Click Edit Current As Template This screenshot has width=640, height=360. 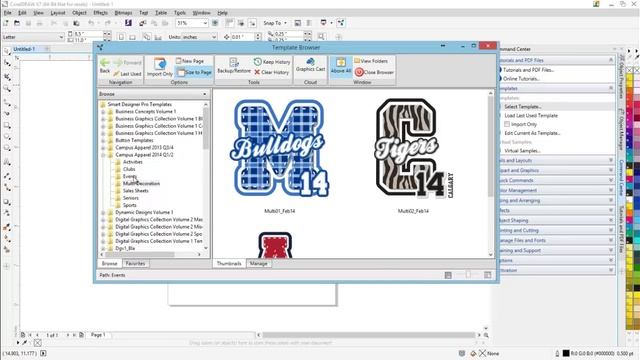coord(532,133)
